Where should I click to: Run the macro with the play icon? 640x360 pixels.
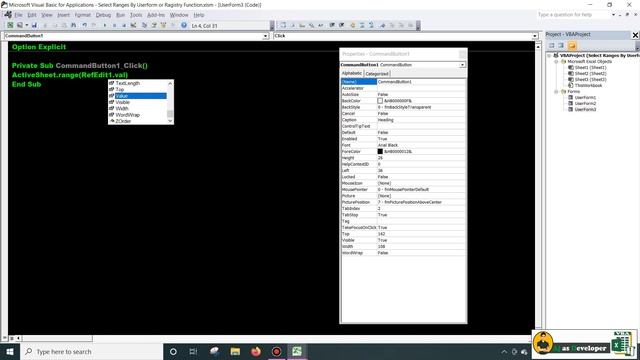click(x=104, y=25)
